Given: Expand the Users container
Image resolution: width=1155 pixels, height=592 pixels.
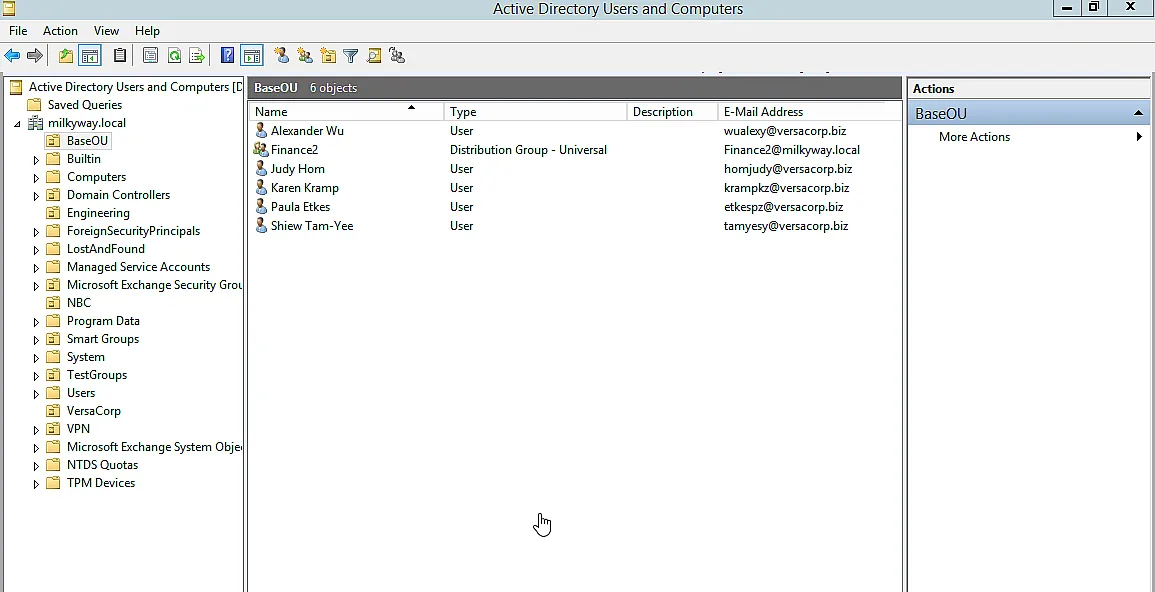Looking at the screenshot, I should click(36, 394).
